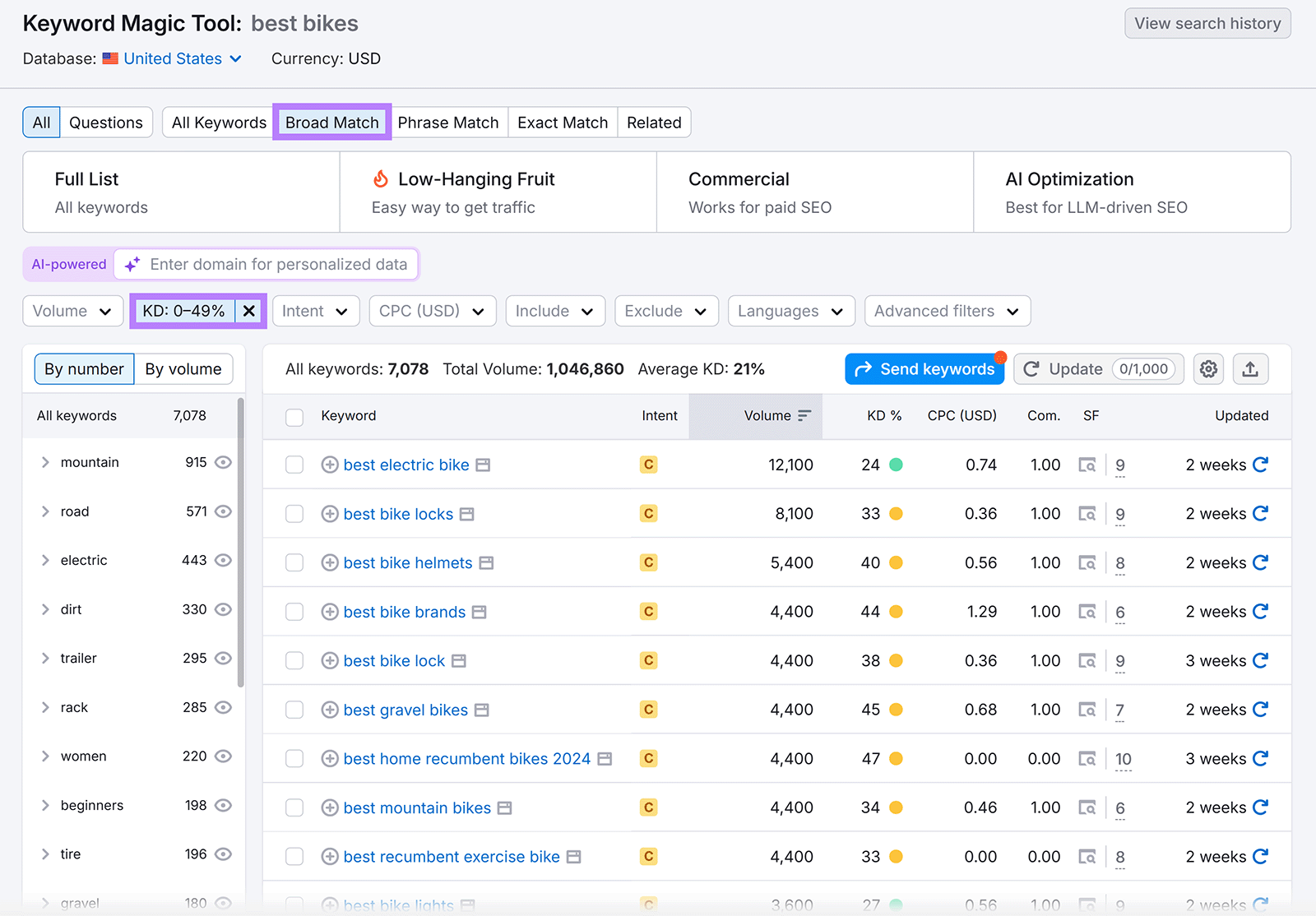Toggle the select-all checkbox in table header
The height and width of the screenshot is (916, 1316).
(x=294, y=417)
